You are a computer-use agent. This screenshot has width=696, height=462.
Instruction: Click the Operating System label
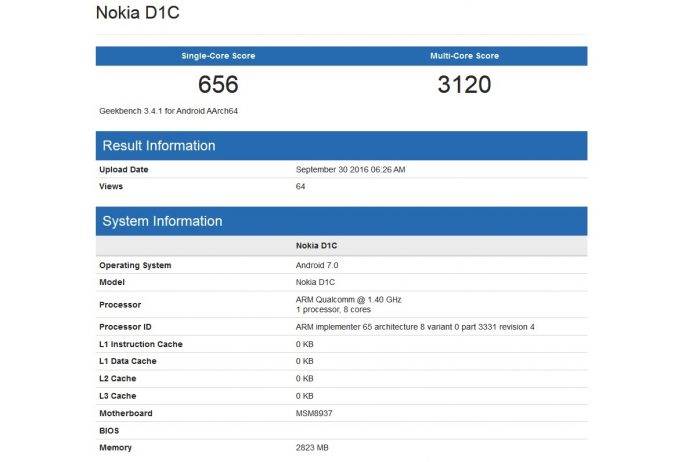pos(135,265)
